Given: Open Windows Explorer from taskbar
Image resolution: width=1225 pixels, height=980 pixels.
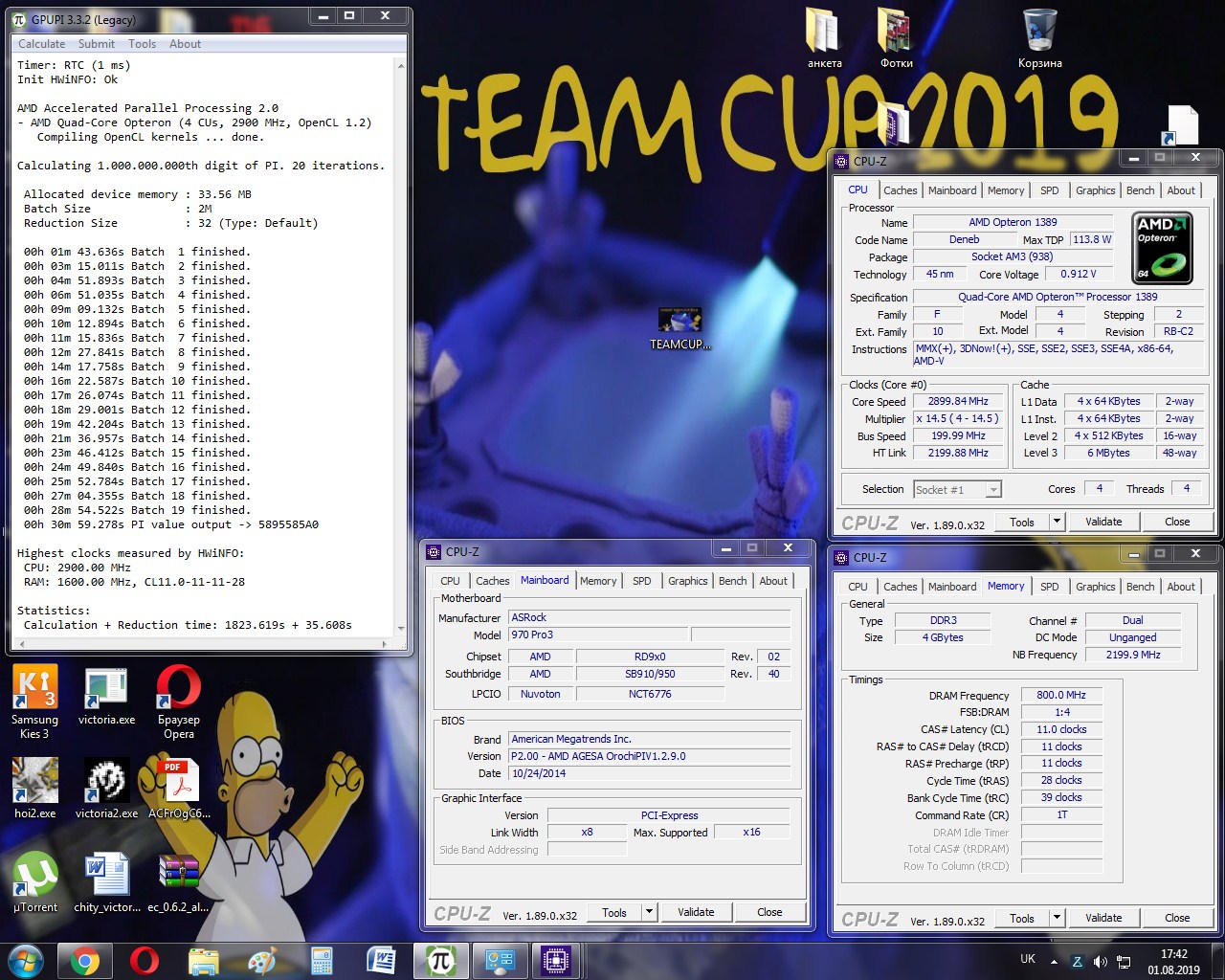Looking at the screenshot, I should [203, 960].
